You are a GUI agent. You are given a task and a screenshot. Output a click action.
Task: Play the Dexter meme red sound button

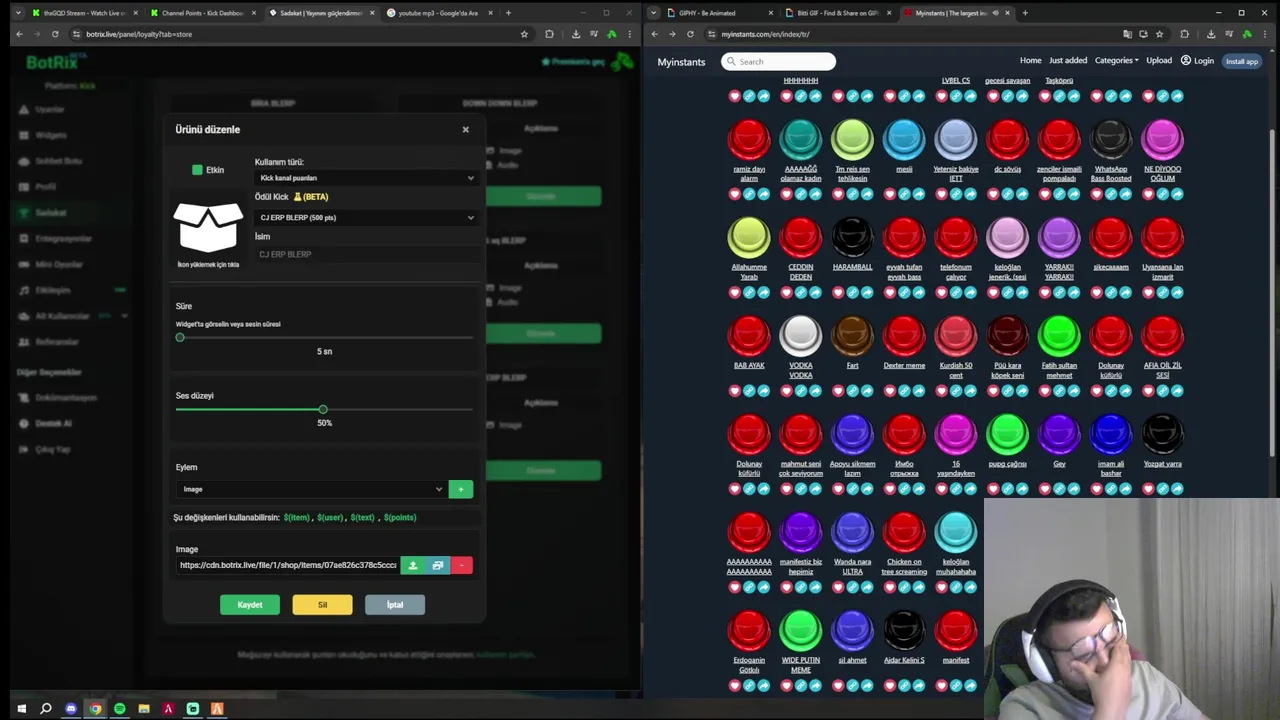[x=904, y=336]
